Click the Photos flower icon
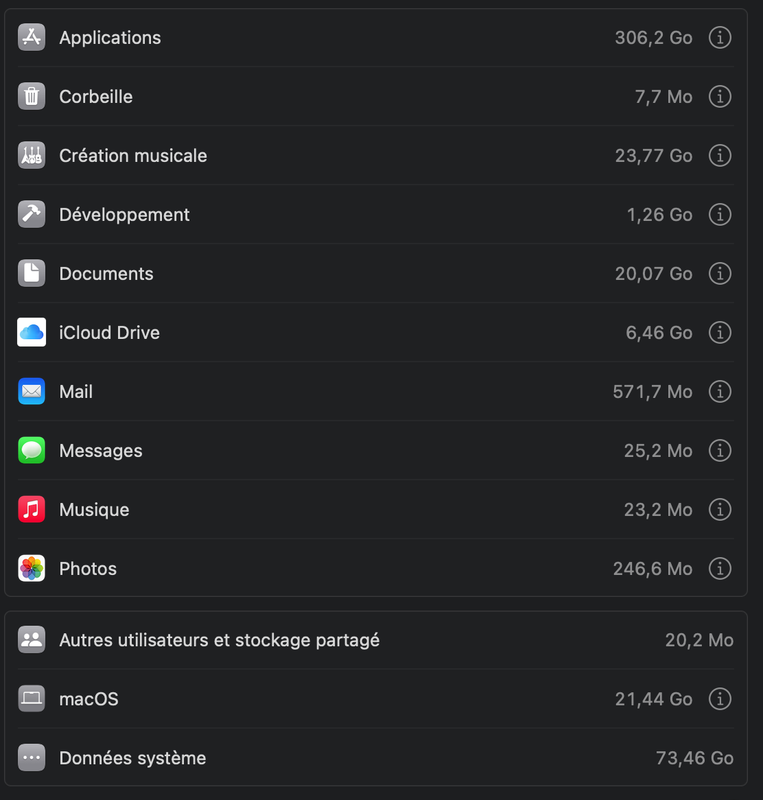This screenshot has height=800, width=763. coord(32,569)
